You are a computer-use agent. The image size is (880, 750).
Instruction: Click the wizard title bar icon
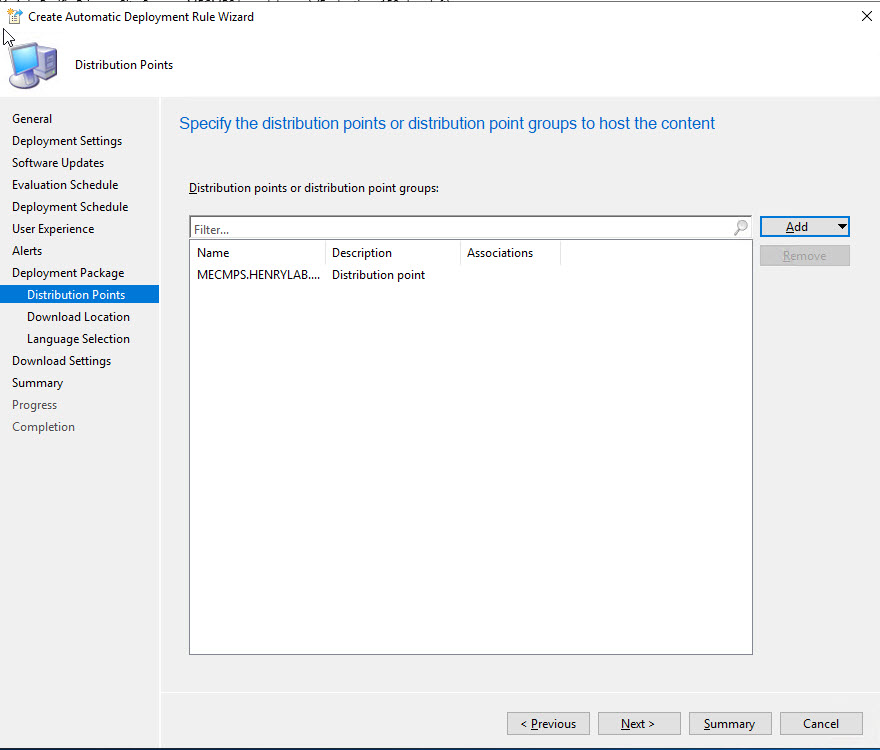tap(14, 16)
